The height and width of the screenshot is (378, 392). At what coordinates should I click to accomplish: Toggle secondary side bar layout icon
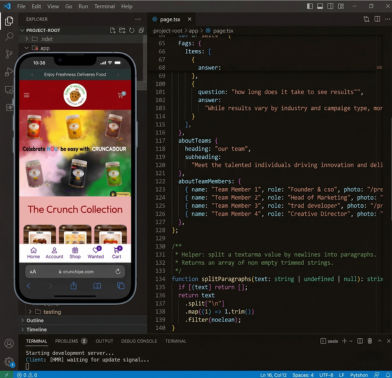[330, 6]
